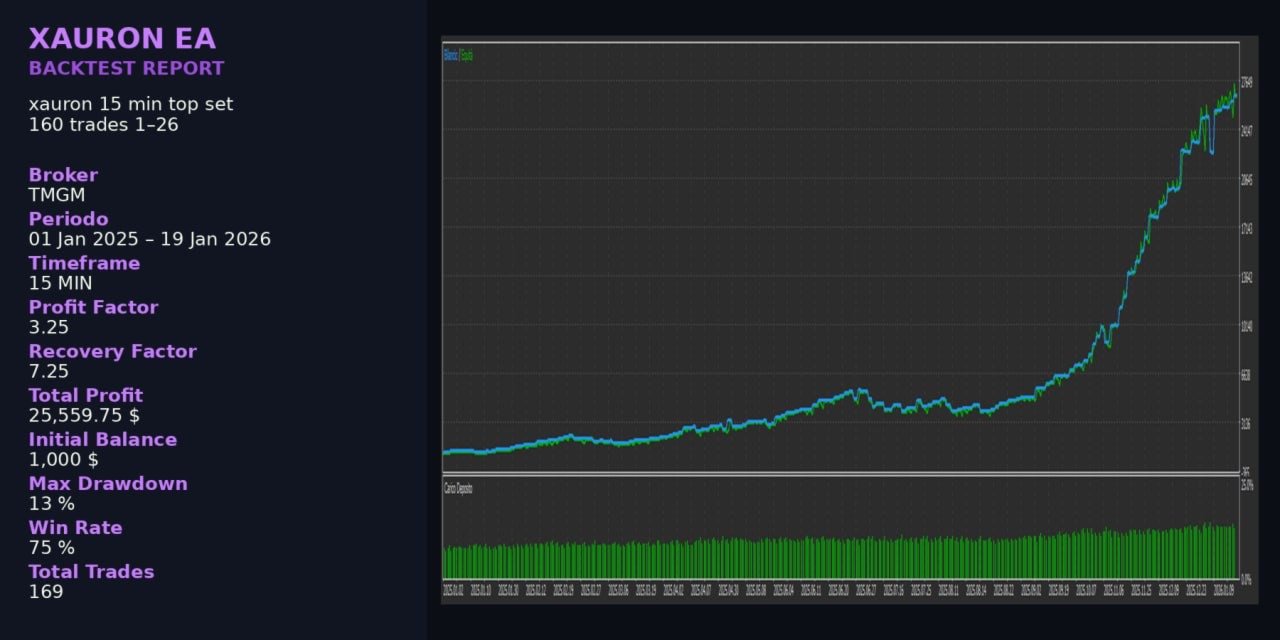Select the Broker heading

[63, 175]
